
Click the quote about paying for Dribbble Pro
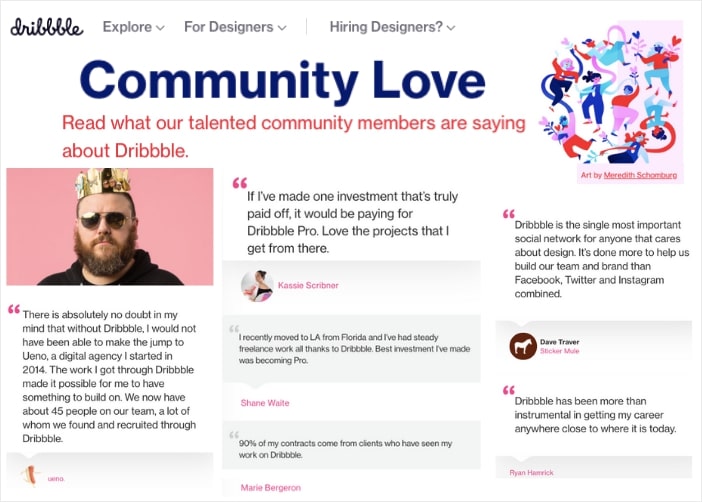(352, 222)
